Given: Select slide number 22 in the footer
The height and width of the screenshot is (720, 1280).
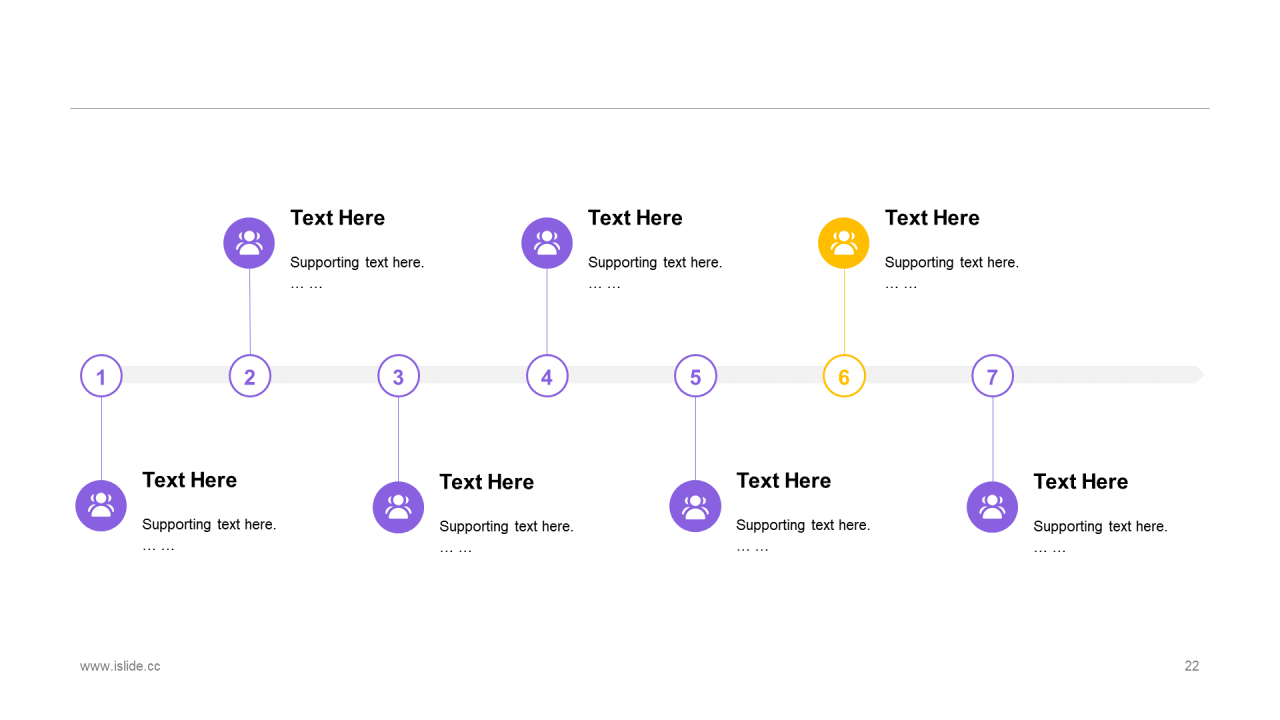Looking at the screenshot, I should click(x=1192, y=666).
